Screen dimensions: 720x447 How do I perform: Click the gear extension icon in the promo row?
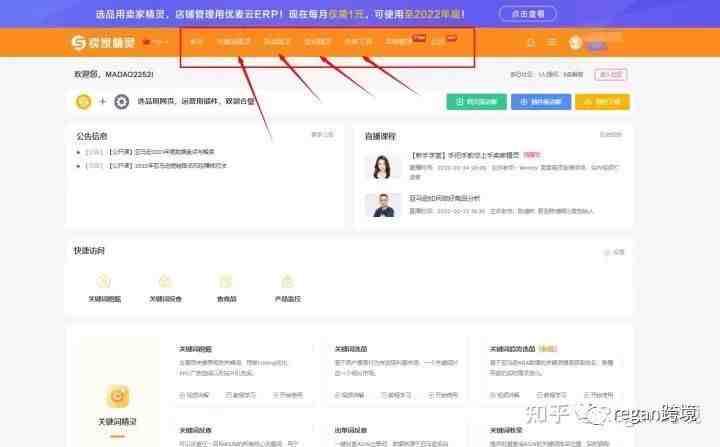click(122, 102)
